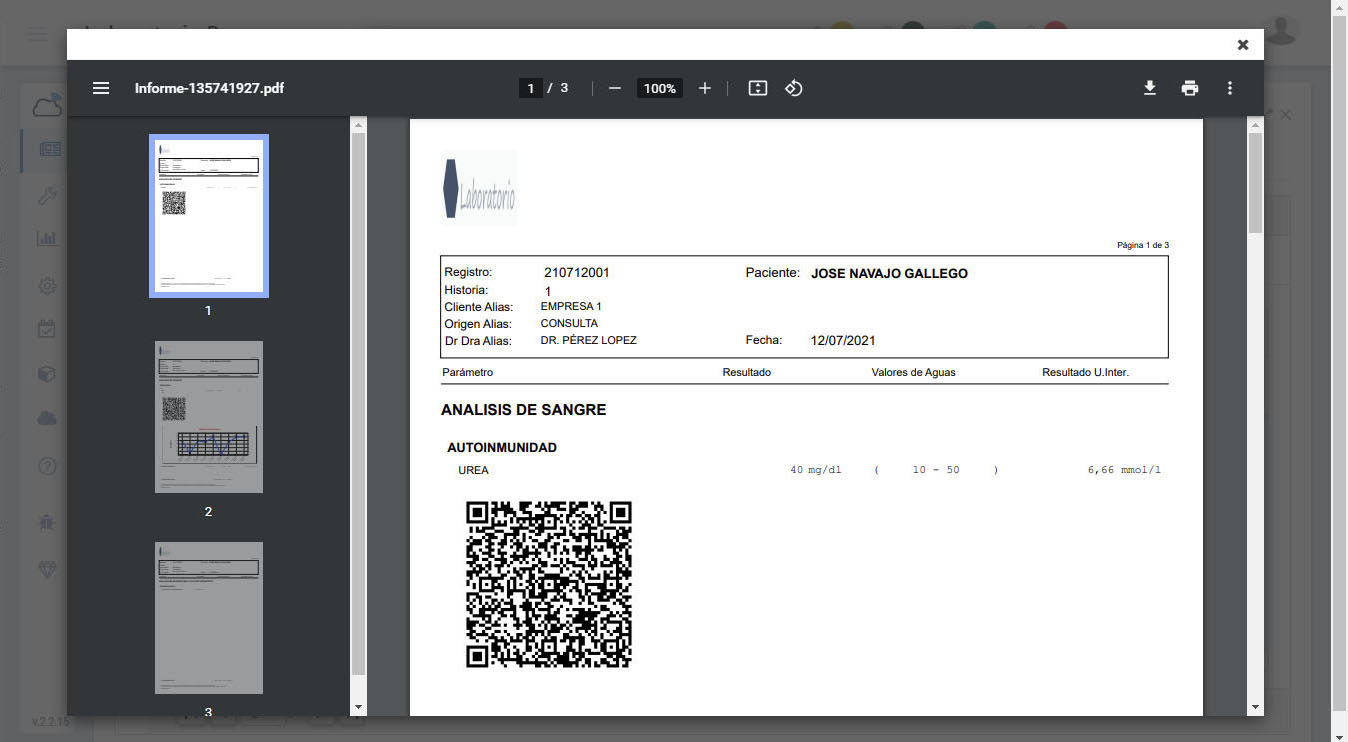Open page 3 thumbnail
The height and width of the screenshot is (742, 1348).
(x=209, y=618)
